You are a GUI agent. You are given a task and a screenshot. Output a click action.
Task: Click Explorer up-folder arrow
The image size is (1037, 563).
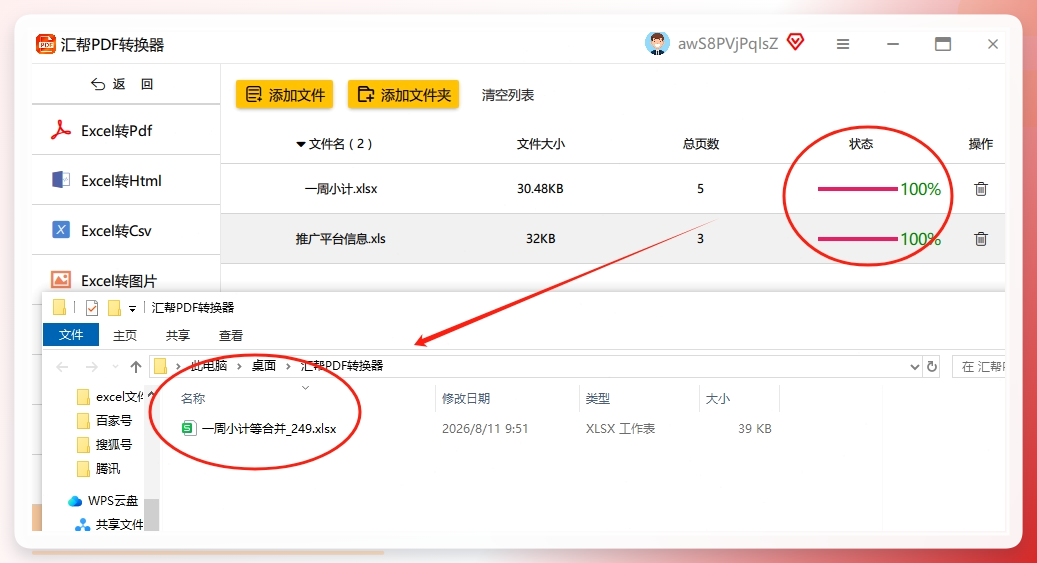(x=136, y=367)
